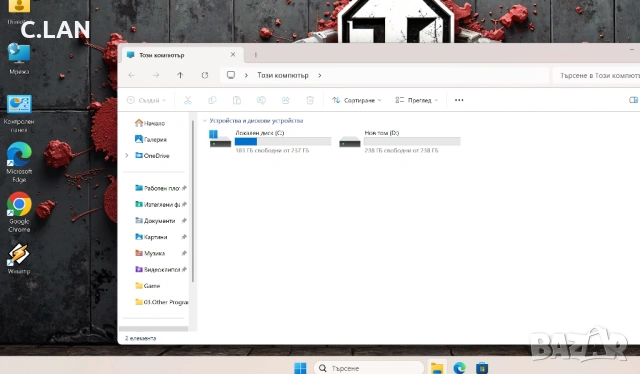Click the chevron before Този компютър breadcrumb
This screenshot has width=640, height=374.
tap(246, 75)
